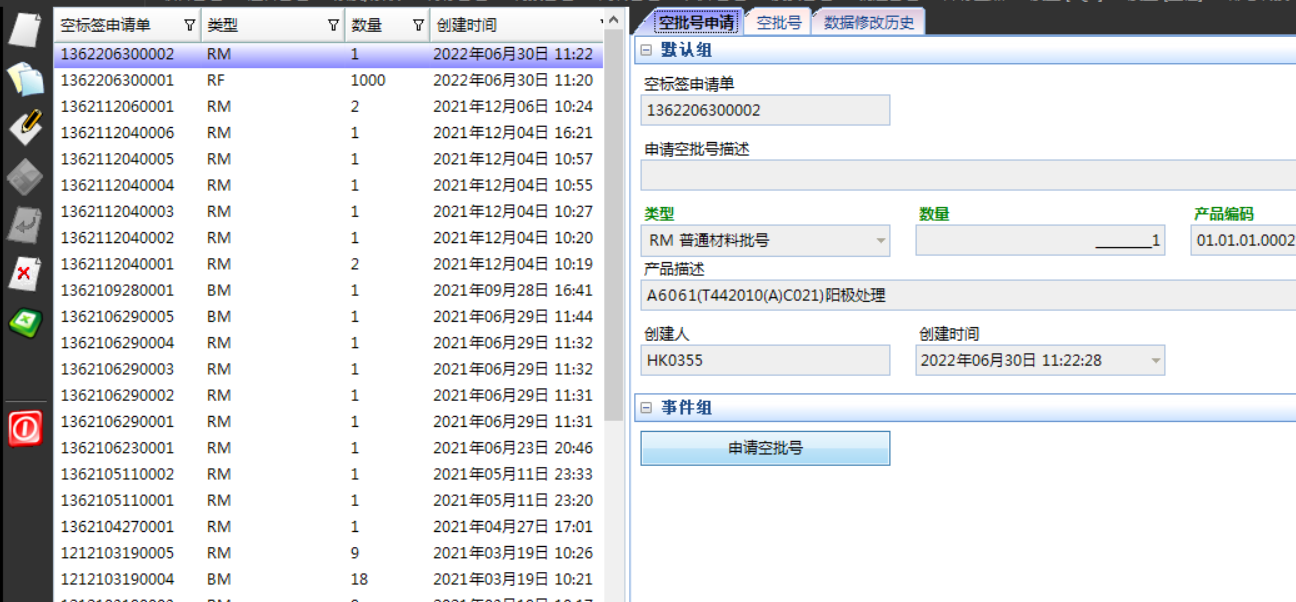The height and width of the screenshot is (602, 1296).
Task: Click the 申请空批号 button
Action: tap(765, 448)
